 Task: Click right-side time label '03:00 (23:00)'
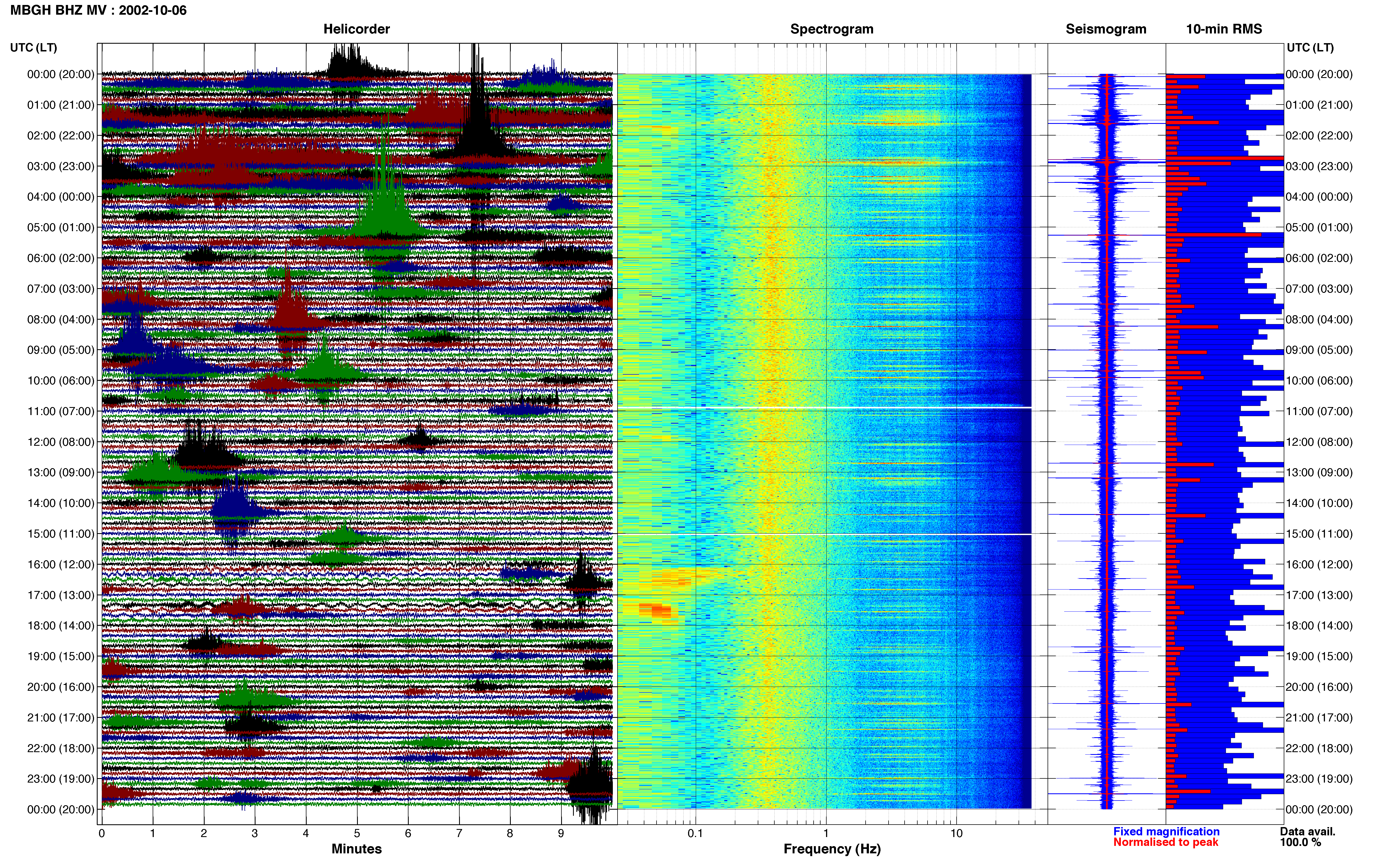tap(1319, 166)
